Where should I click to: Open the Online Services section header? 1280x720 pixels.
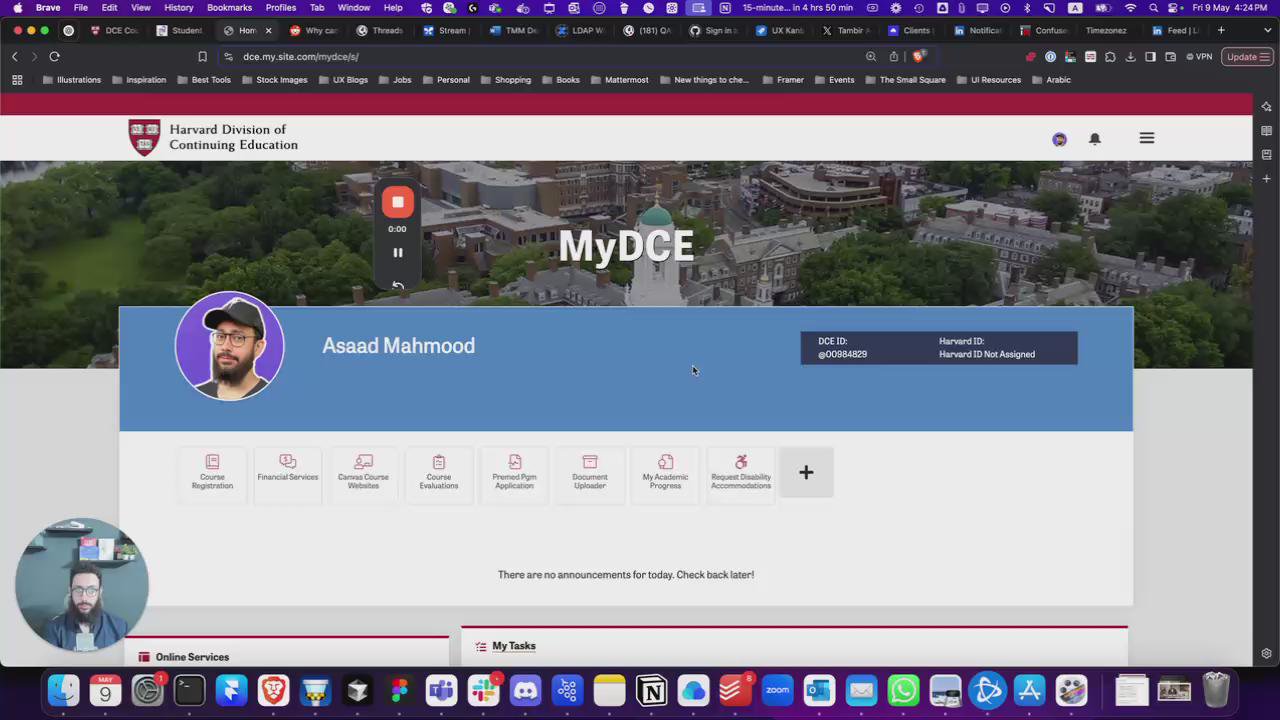(192, 657)
